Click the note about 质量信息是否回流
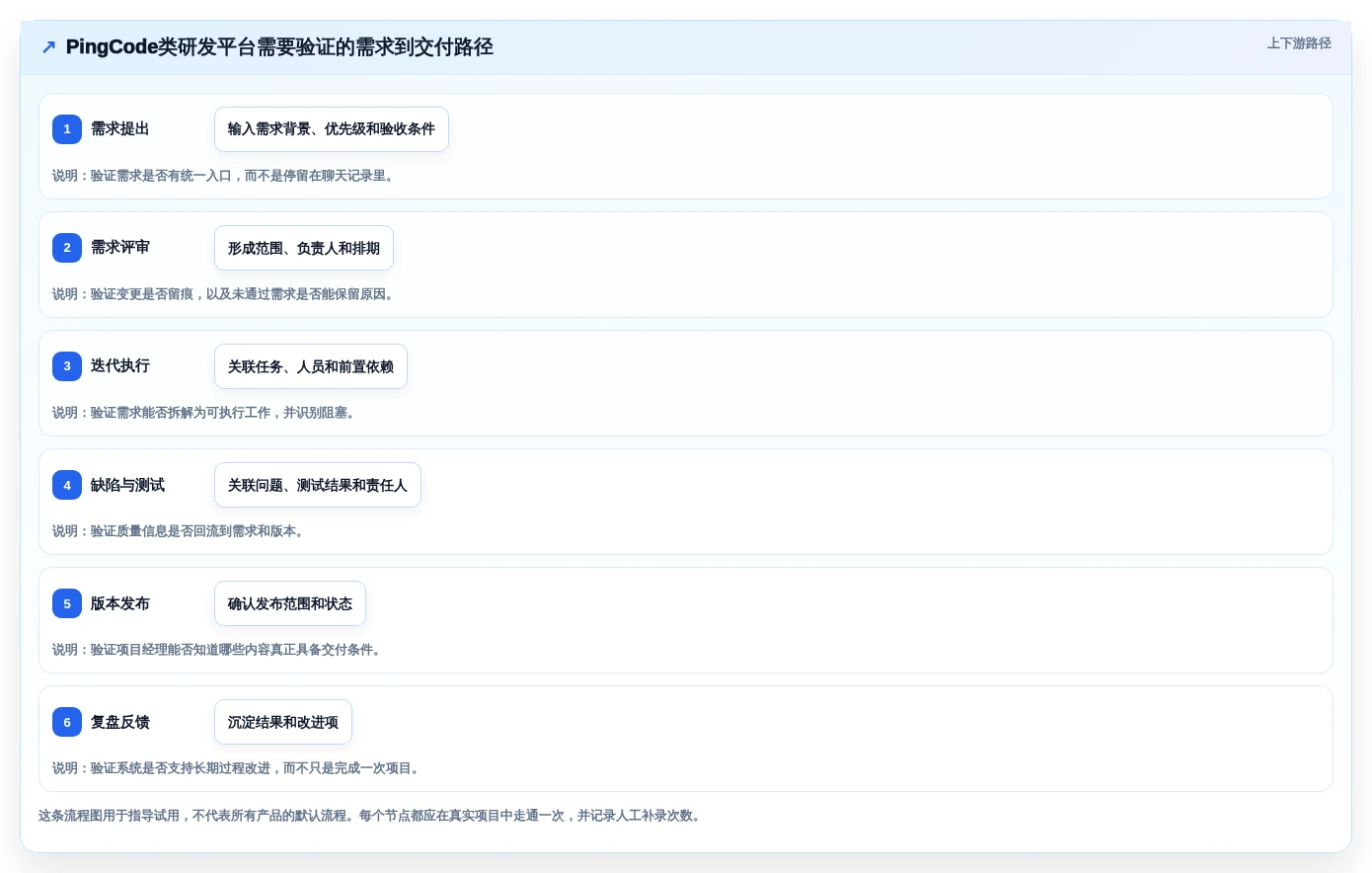Screen dimensions: 1372x873 click(x=181, y=531)
